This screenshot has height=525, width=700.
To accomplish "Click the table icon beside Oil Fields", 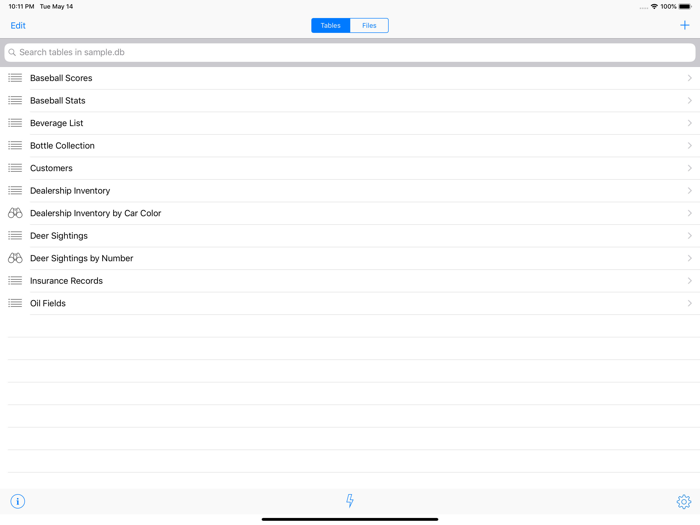I will coord(15,303).
